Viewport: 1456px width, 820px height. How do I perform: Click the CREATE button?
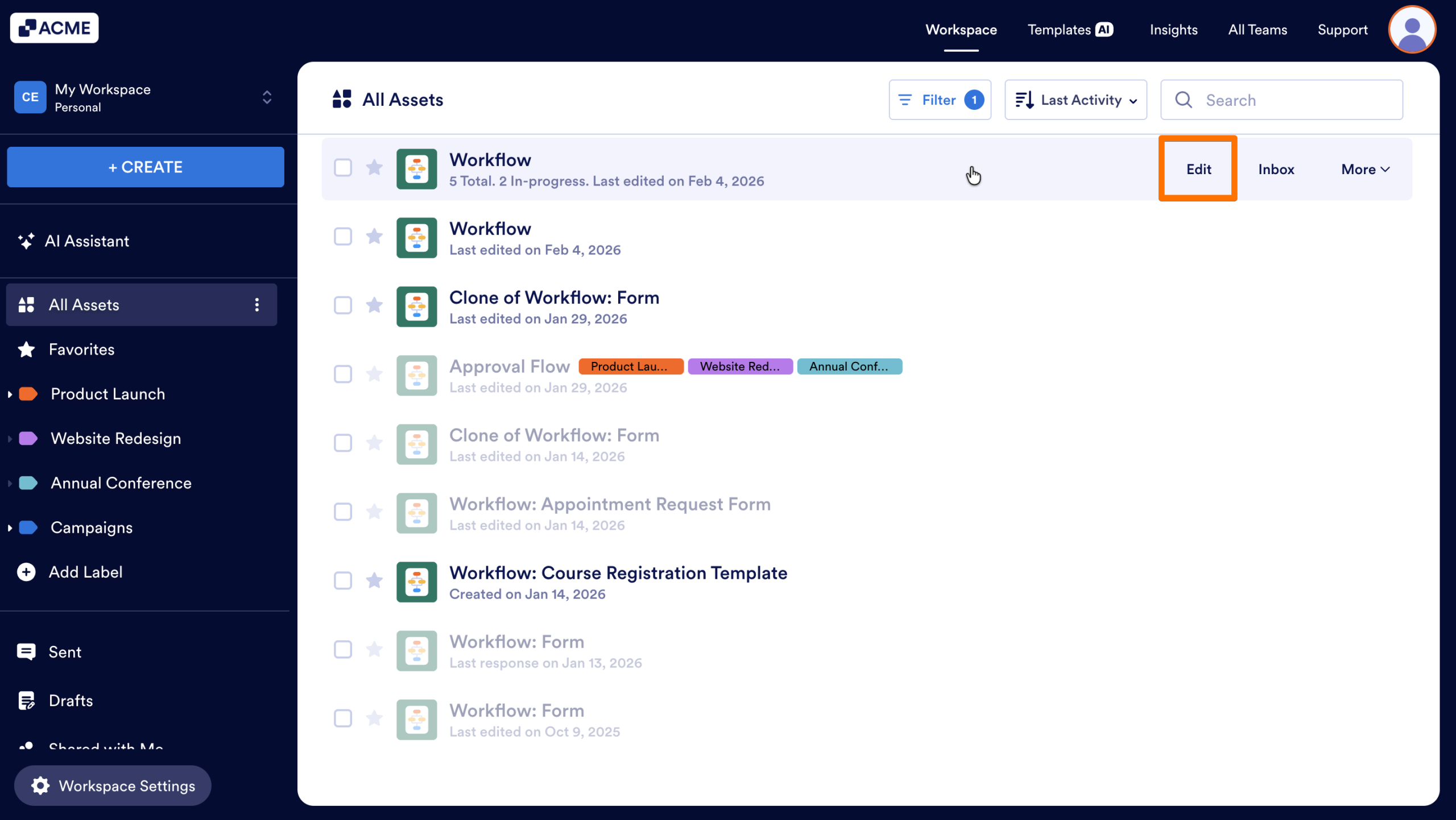point(145,167)
